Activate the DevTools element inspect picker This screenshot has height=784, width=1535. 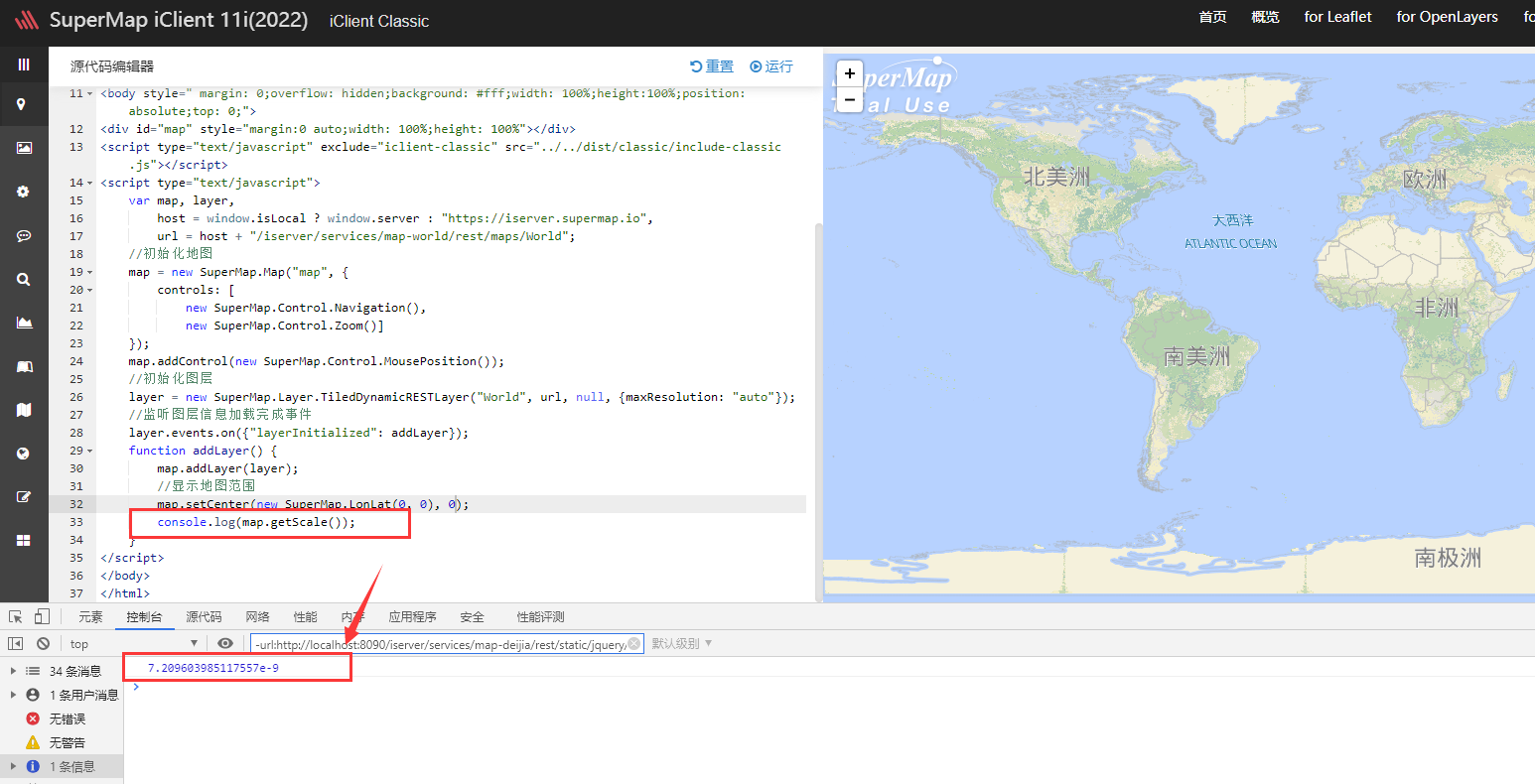pyautogui.click(x=16, y=616)
